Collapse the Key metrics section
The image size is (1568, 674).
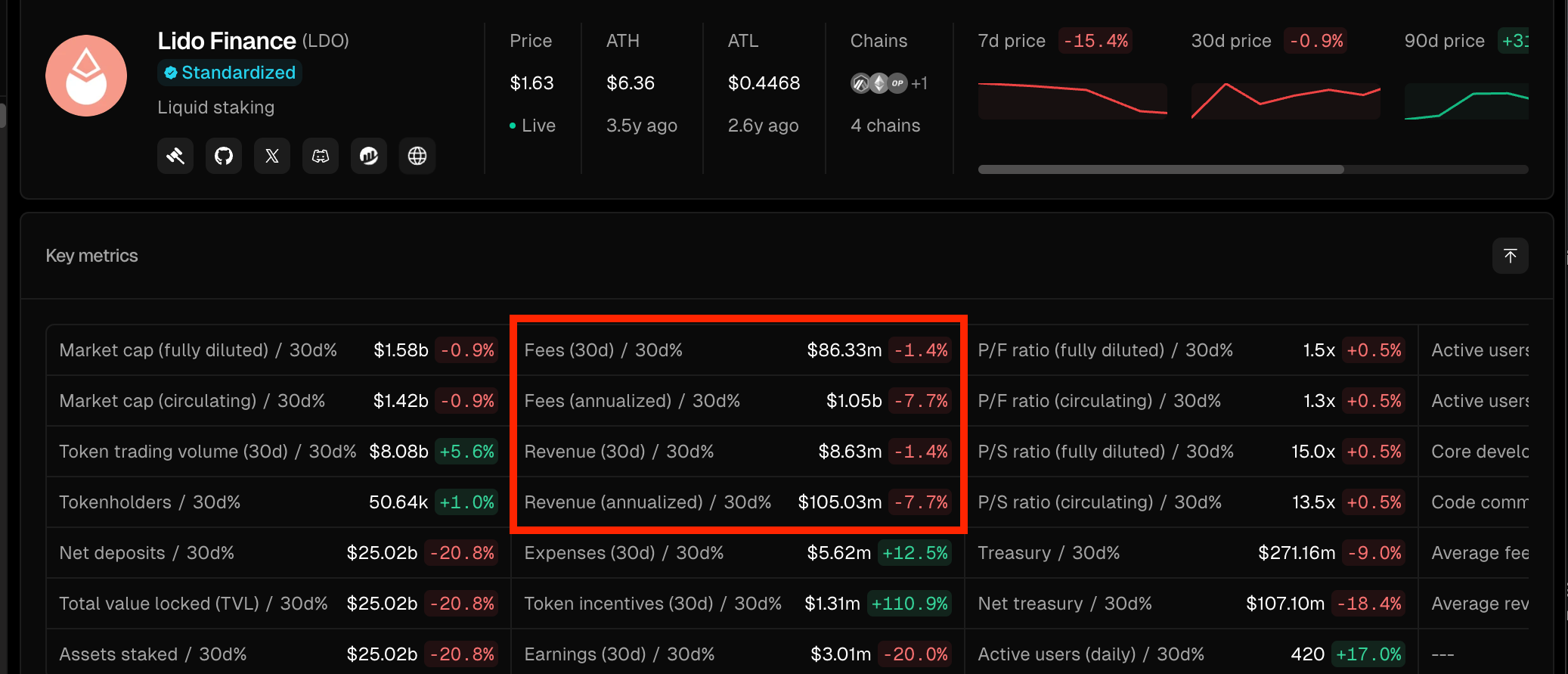click(x=1510, y=256)
